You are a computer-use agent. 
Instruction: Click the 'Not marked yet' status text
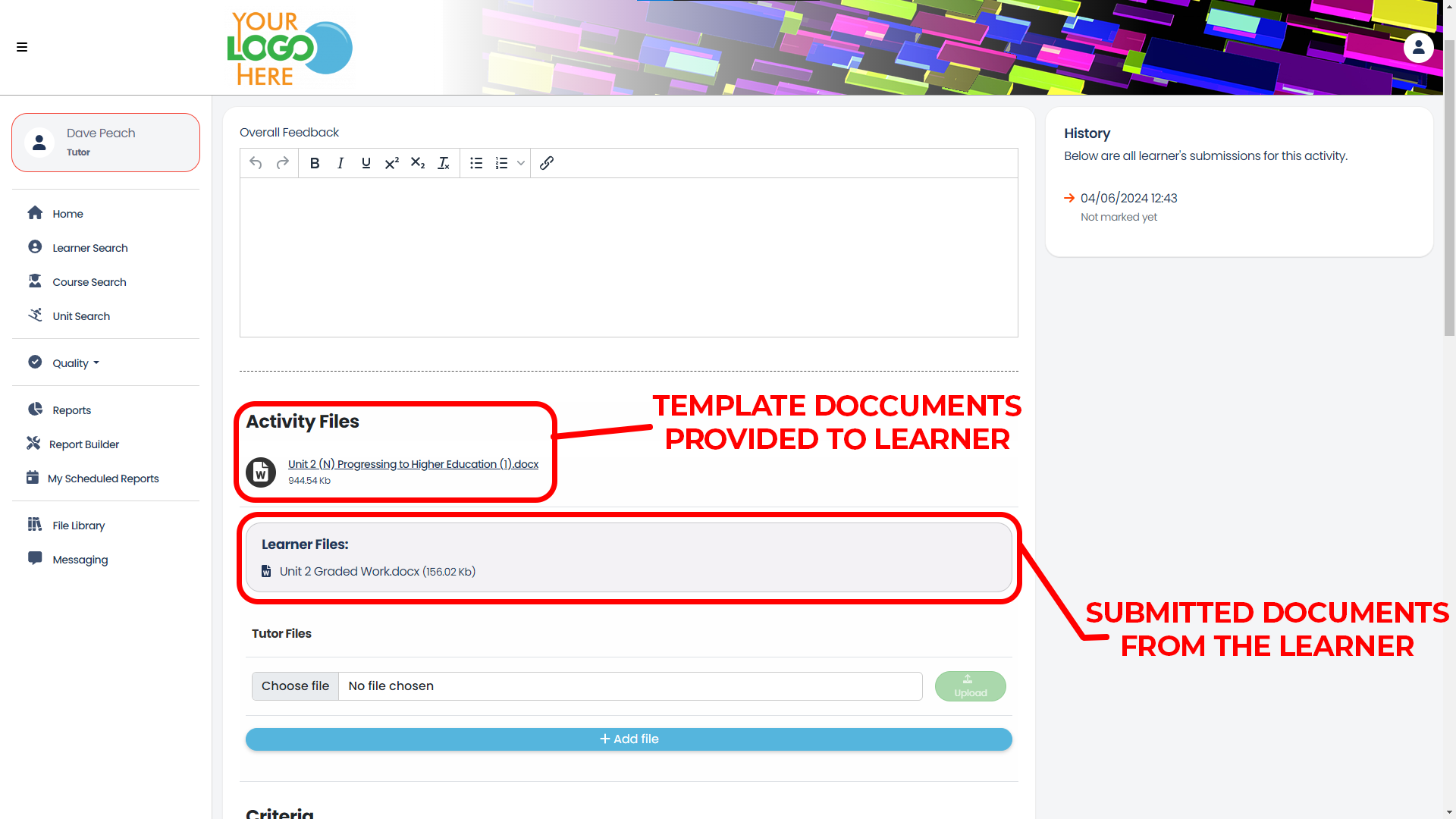coord(1119,217)
